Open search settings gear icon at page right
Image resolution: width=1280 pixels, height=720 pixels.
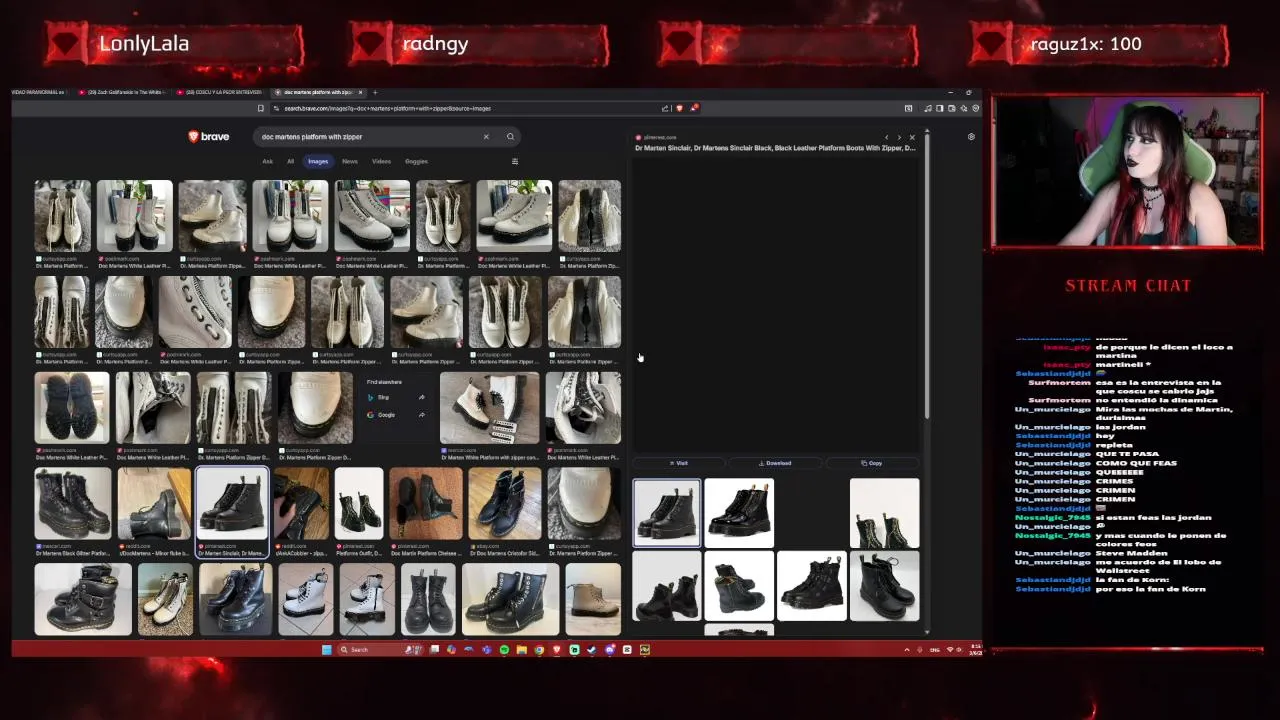point(971,137)
